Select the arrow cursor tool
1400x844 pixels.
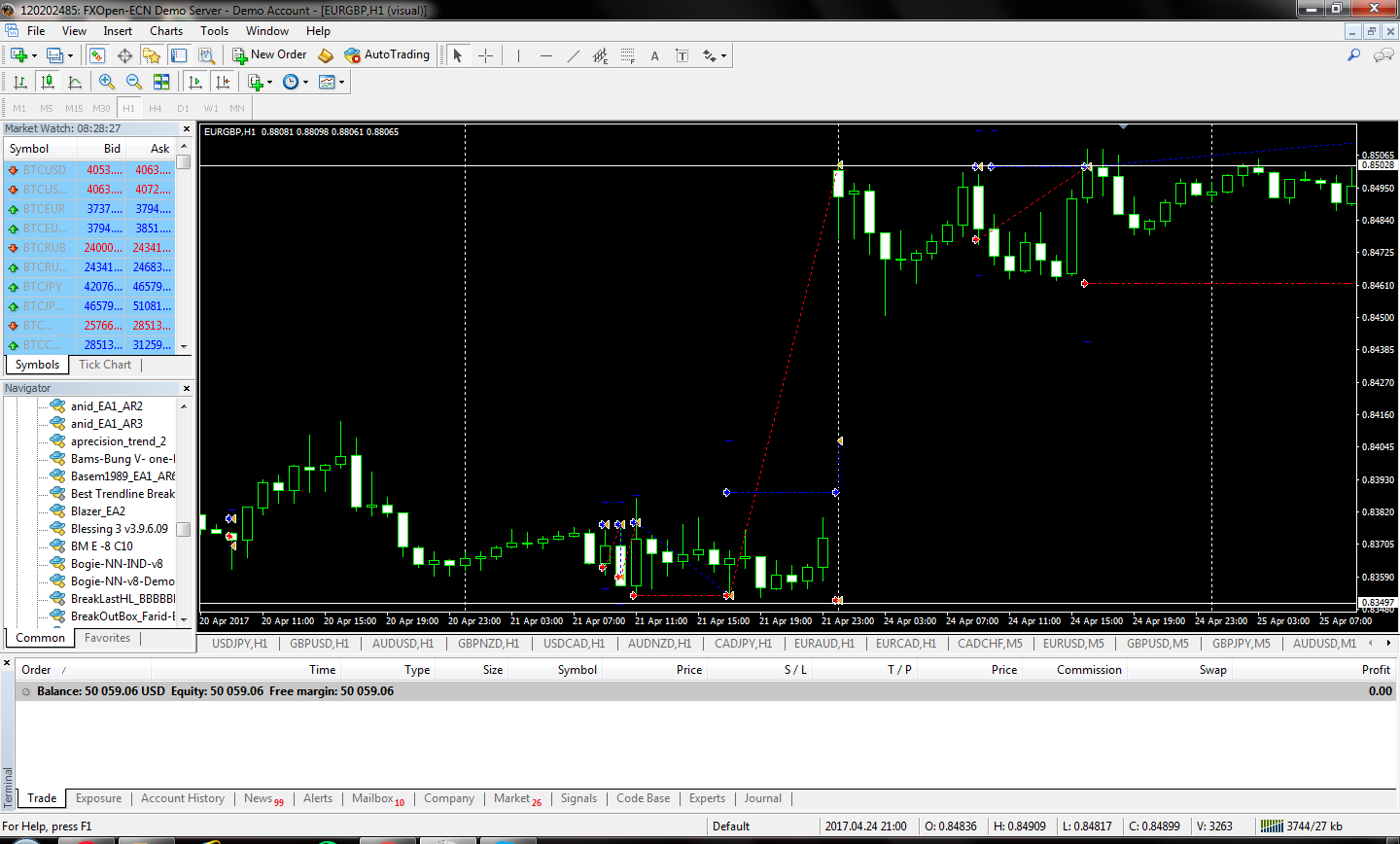point(458,55)
